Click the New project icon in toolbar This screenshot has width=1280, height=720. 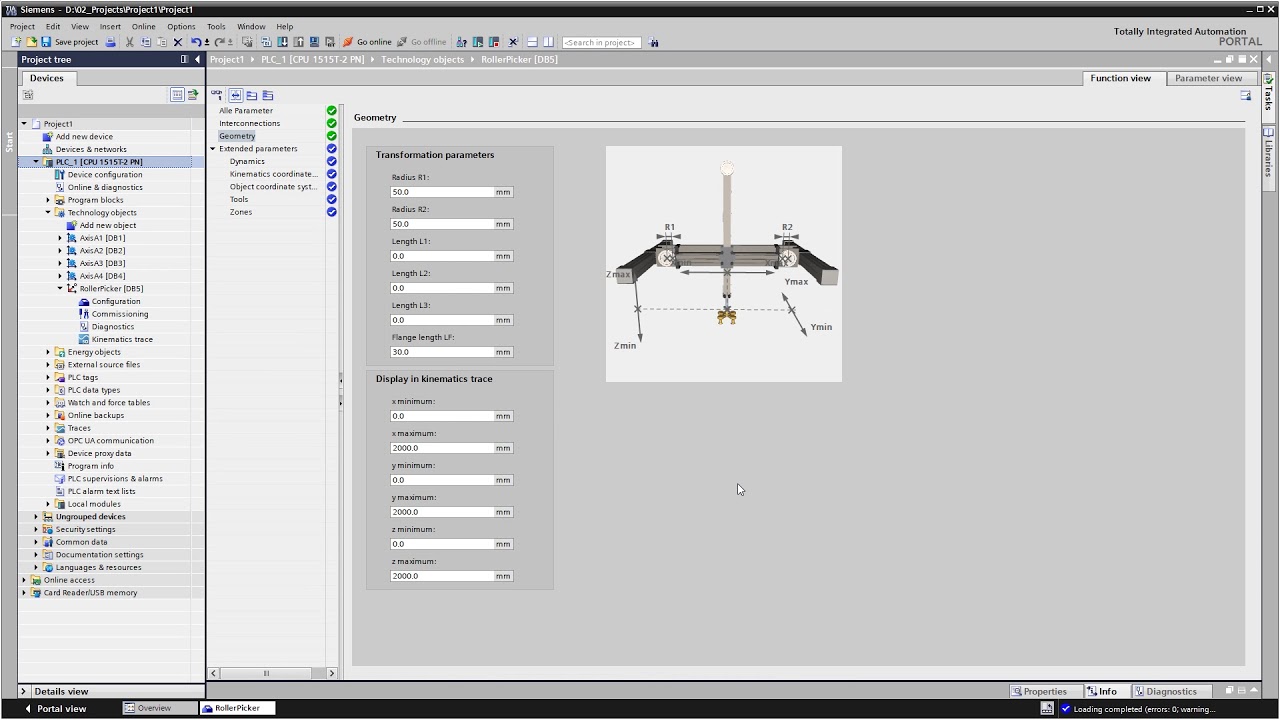click(x=16, y=42)
